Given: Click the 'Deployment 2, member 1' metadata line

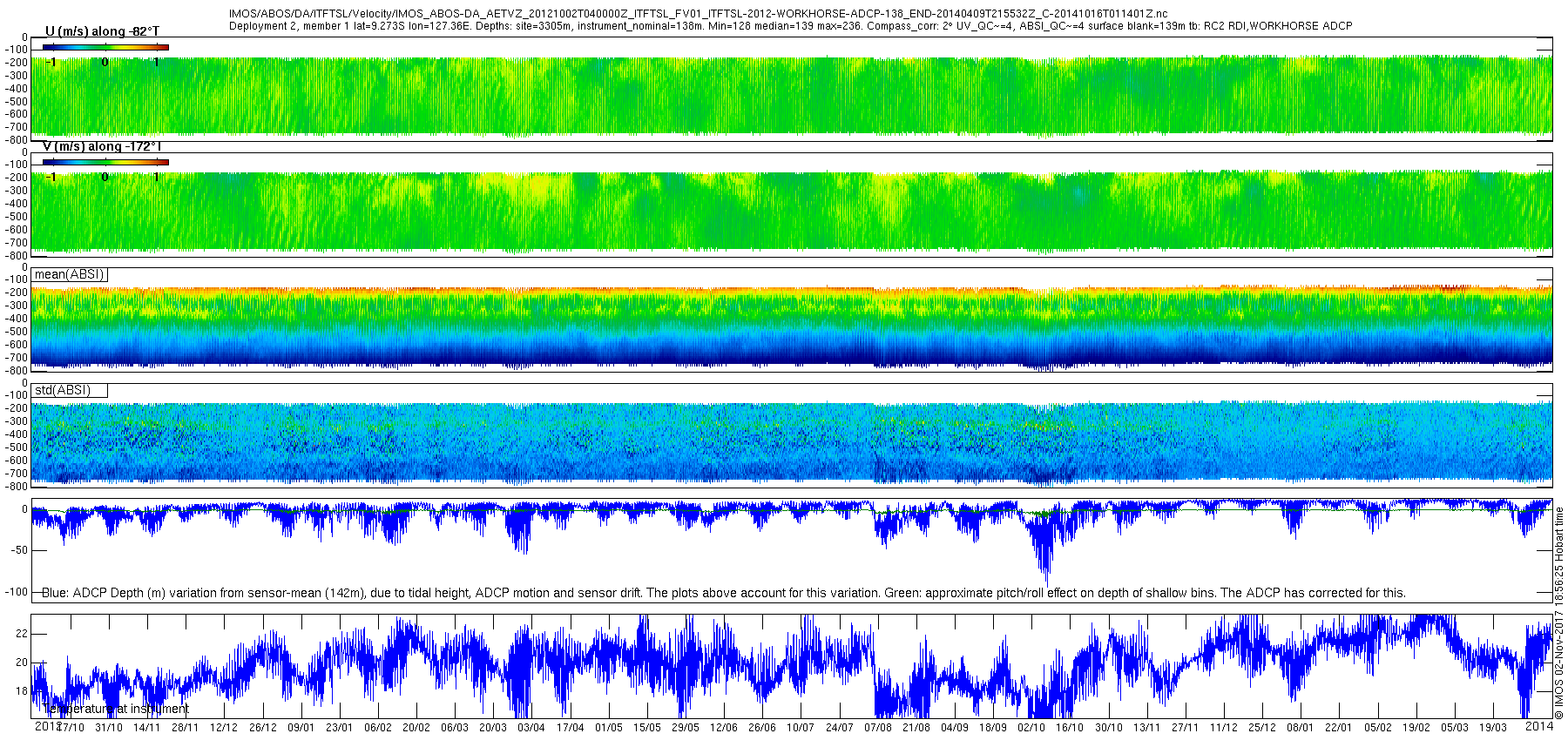Looking at the screenshot, I should point(790,26).
